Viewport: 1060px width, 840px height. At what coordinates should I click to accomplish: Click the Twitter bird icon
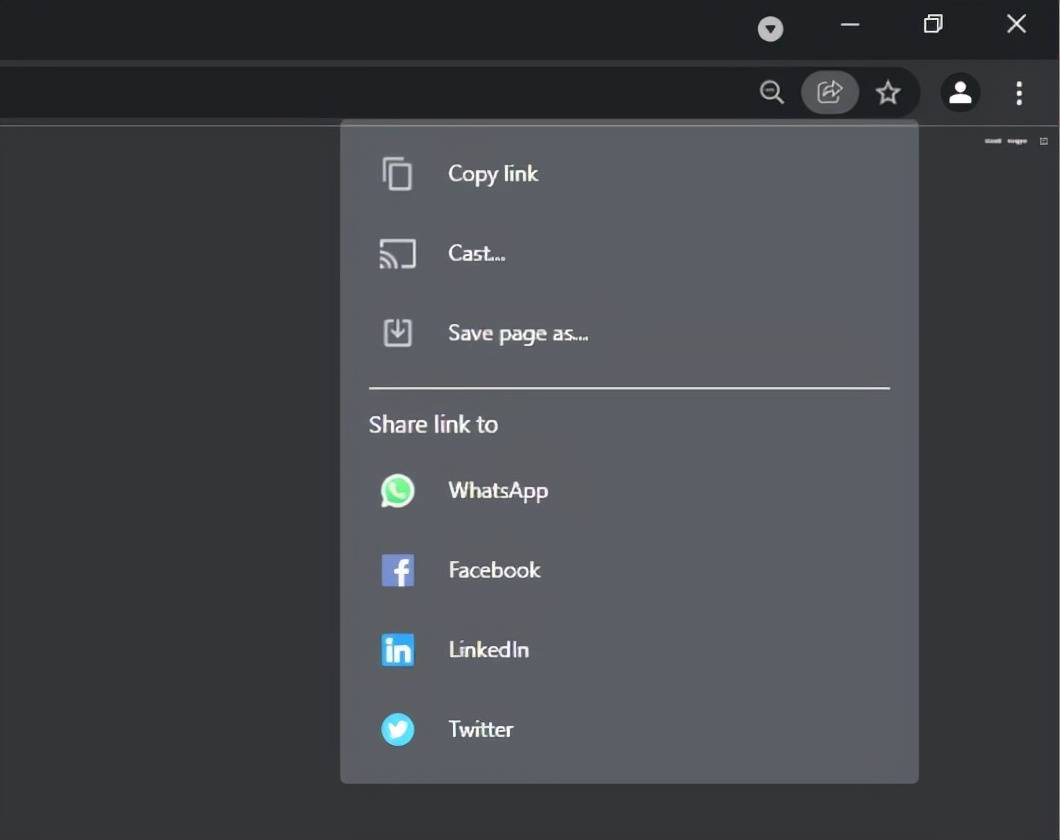click(x=397, y=730)
